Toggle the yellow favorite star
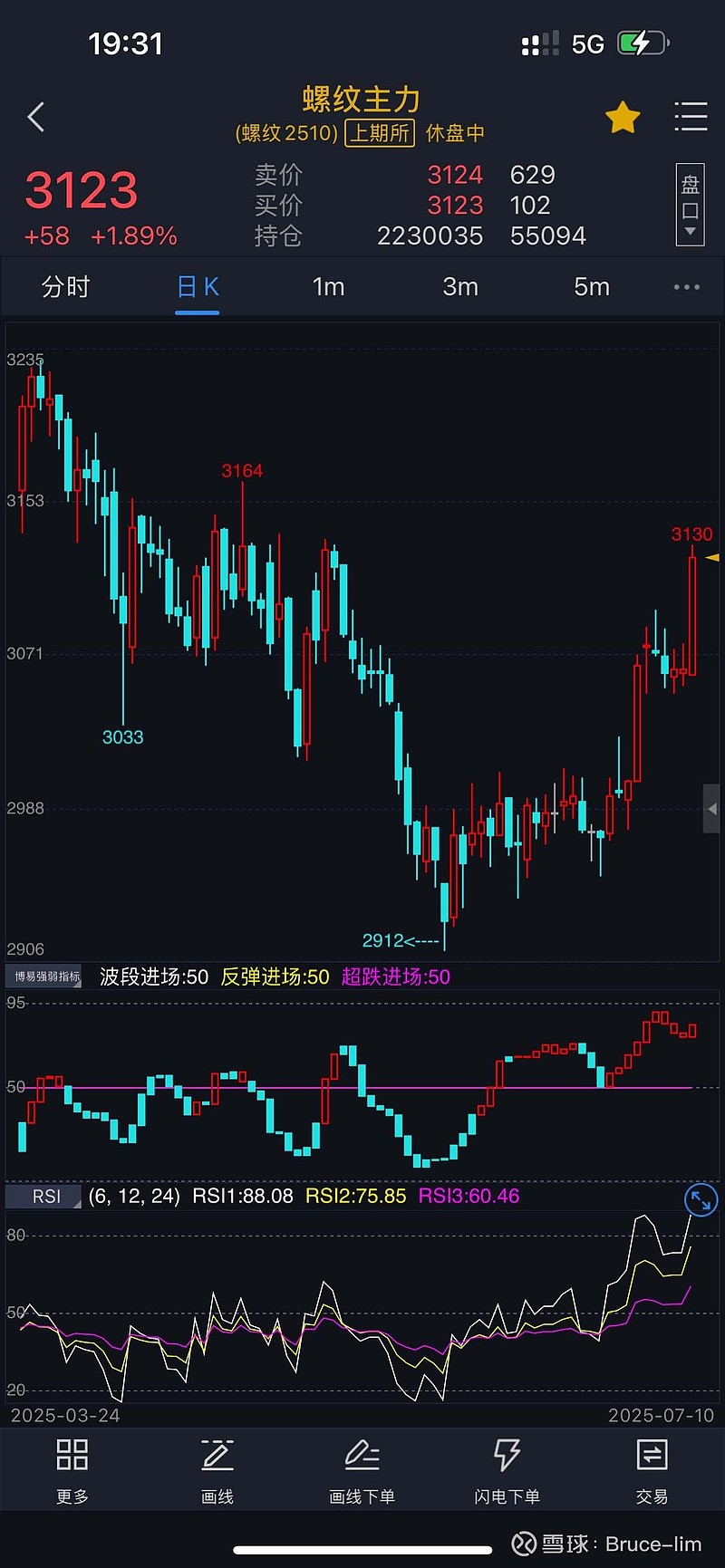 pyautogui.click(x=623, y=118)
